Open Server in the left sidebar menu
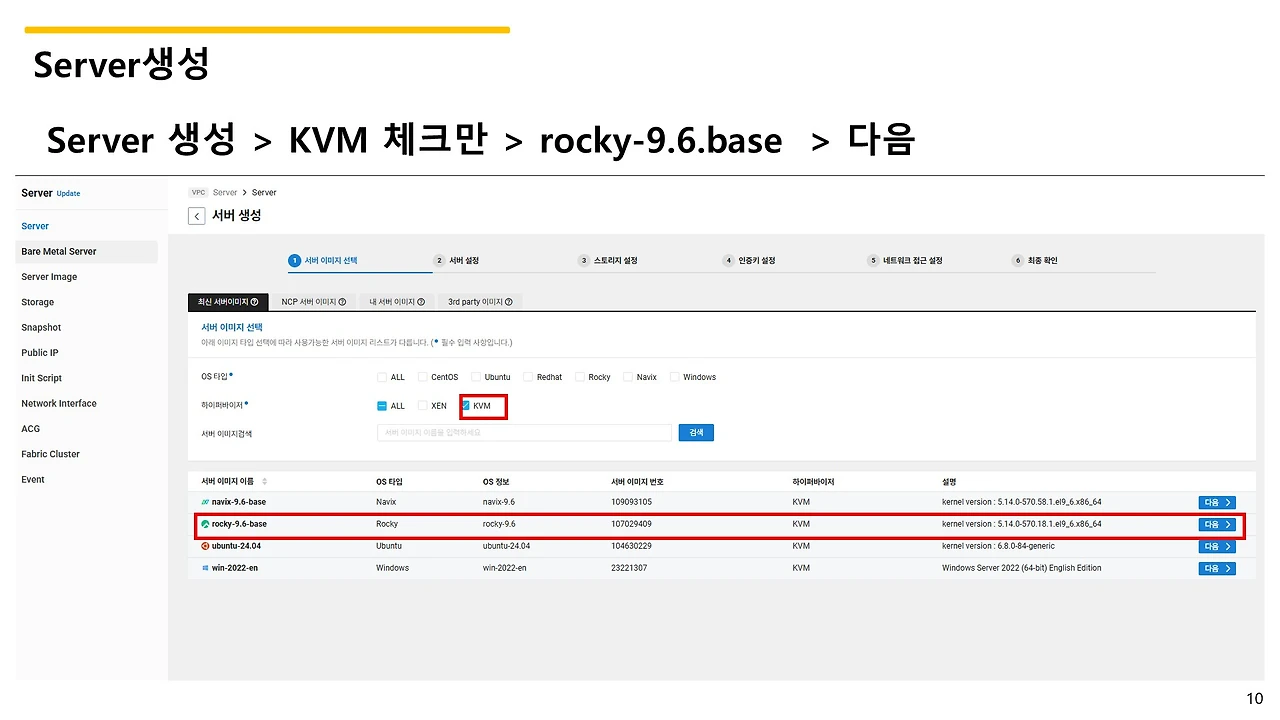1280x720 pixels. point(35,226)
